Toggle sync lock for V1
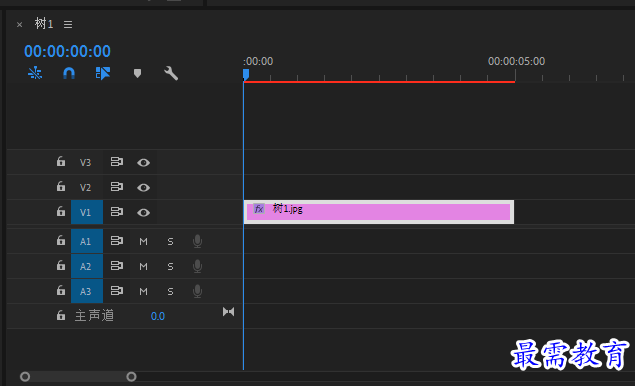This screenshot has width=635, height=386. [x=117, y=212]
